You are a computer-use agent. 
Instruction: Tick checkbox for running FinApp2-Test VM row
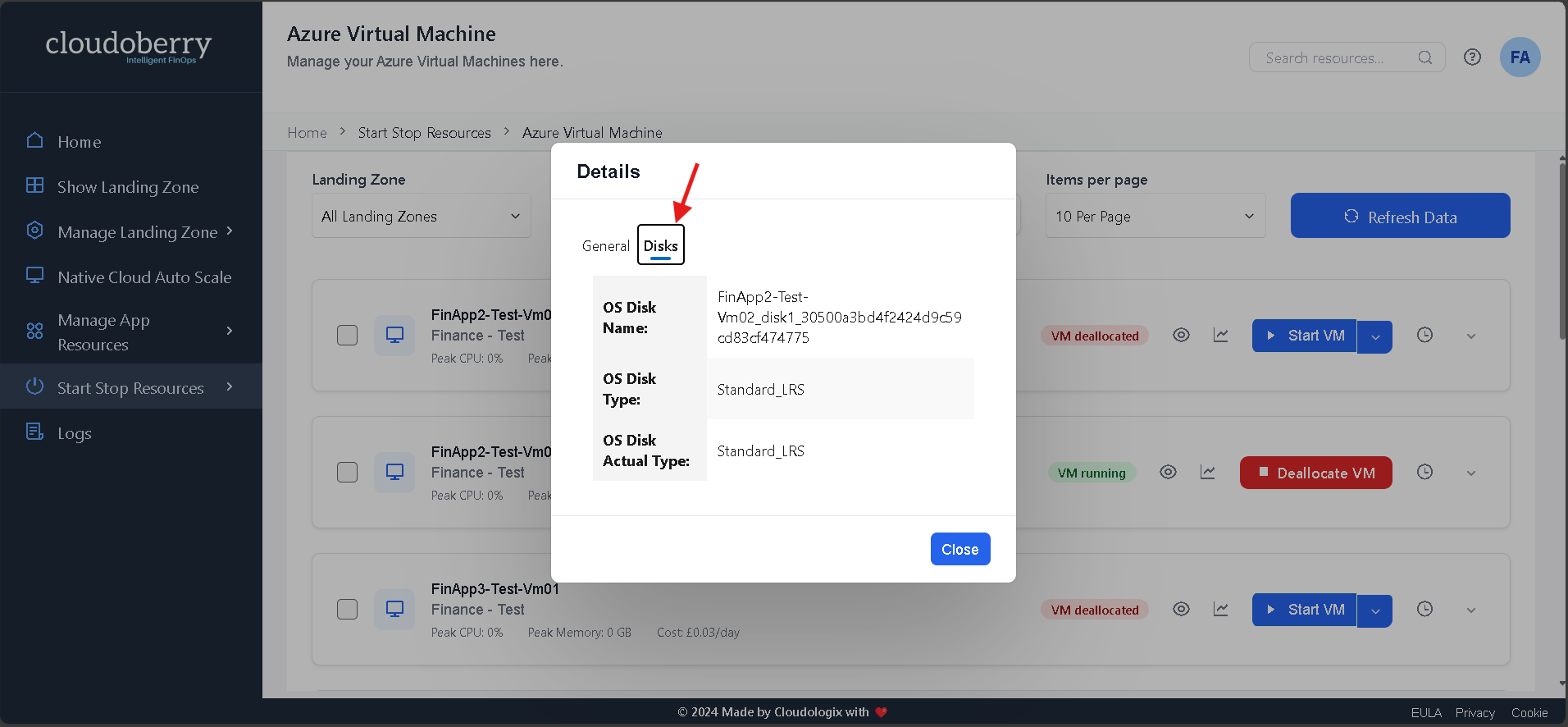tap(347, 473)
